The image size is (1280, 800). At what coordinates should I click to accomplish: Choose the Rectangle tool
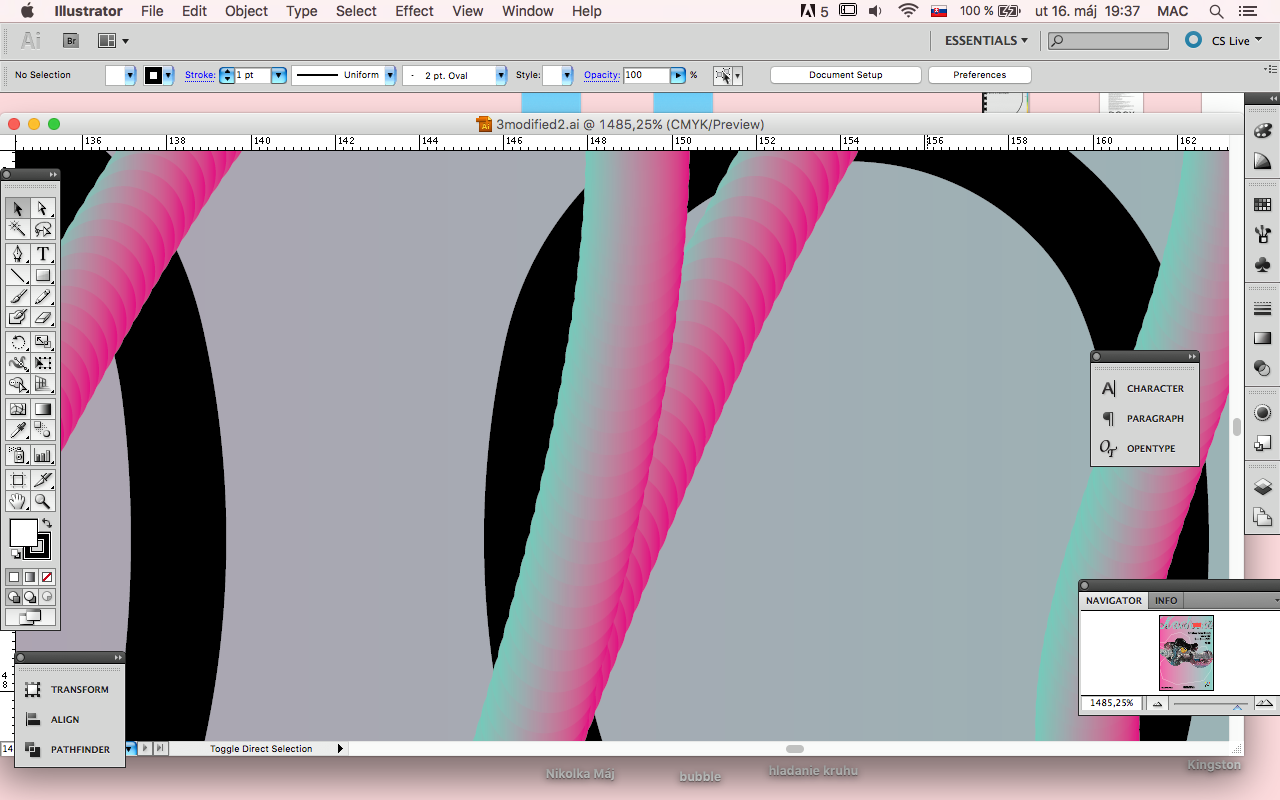[42, 275]
